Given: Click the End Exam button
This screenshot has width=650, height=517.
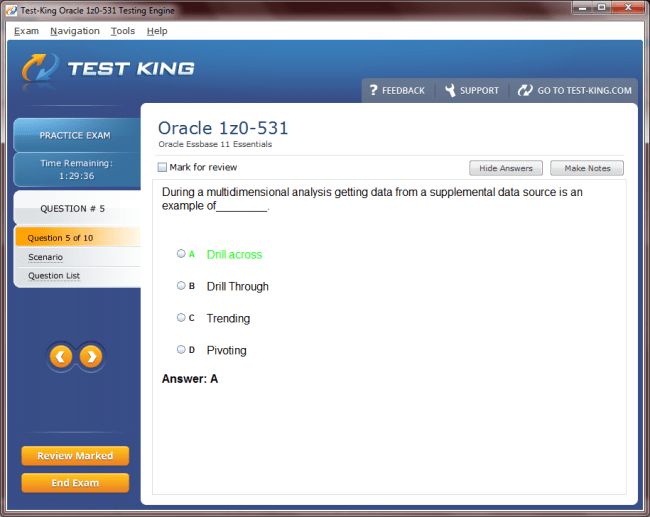Looking at the screenshot, I should (75, 483).
